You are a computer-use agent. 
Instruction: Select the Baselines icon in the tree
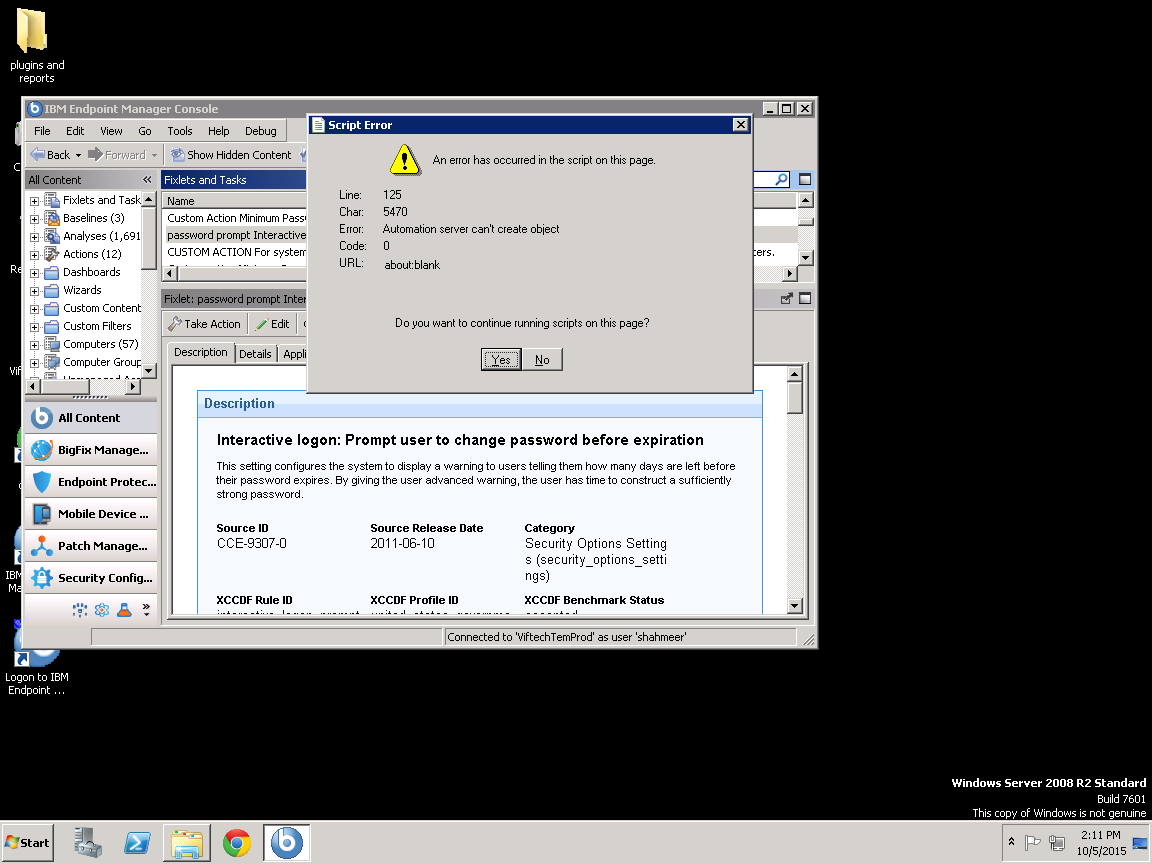pyautogui.click(x=51, y=217)
